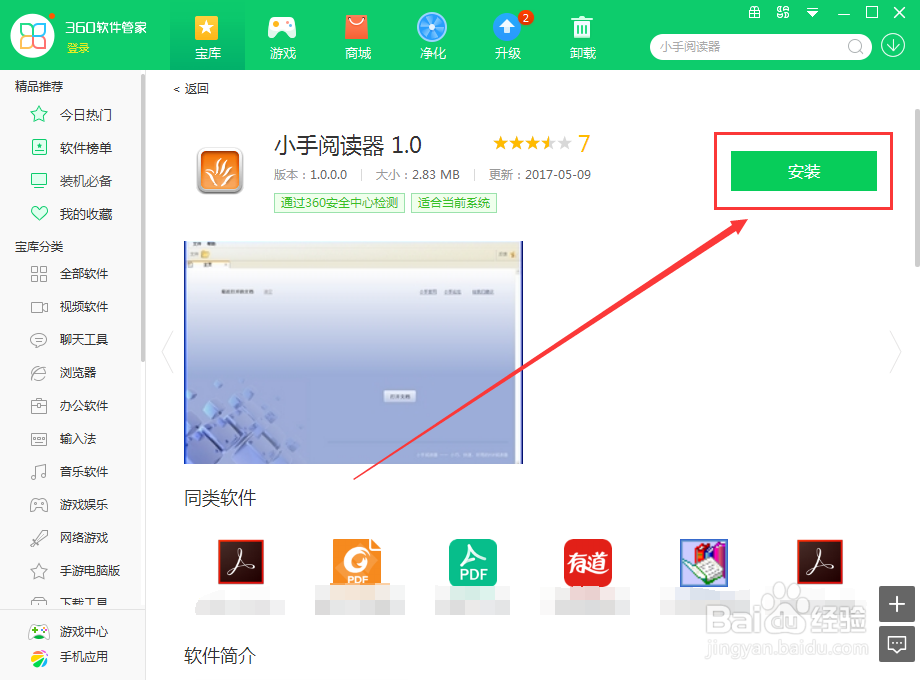
Task: Open the Foxit PDF similar app icon
Action: pos(356,562)
